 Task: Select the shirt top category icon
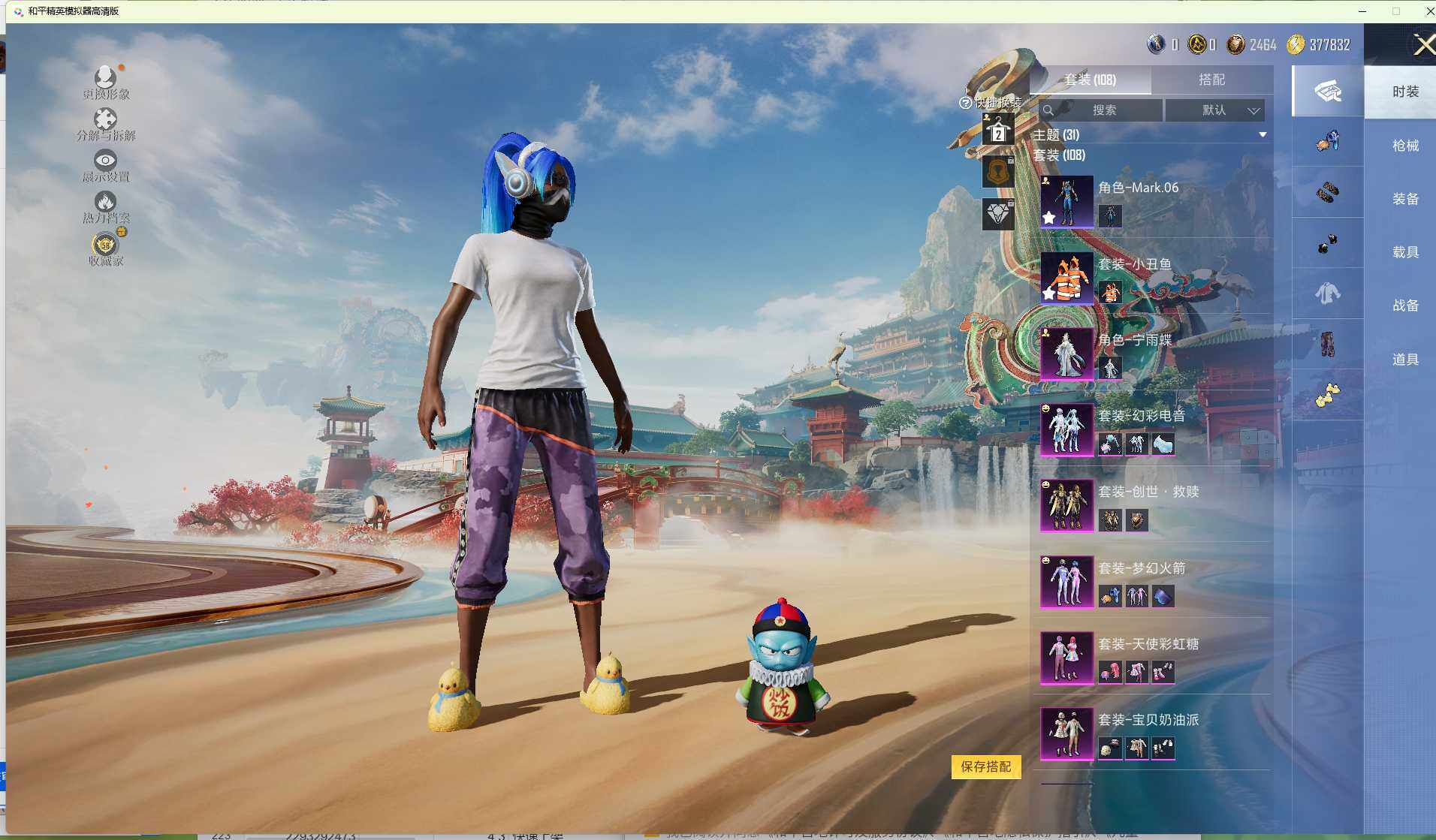point(1328,294)
